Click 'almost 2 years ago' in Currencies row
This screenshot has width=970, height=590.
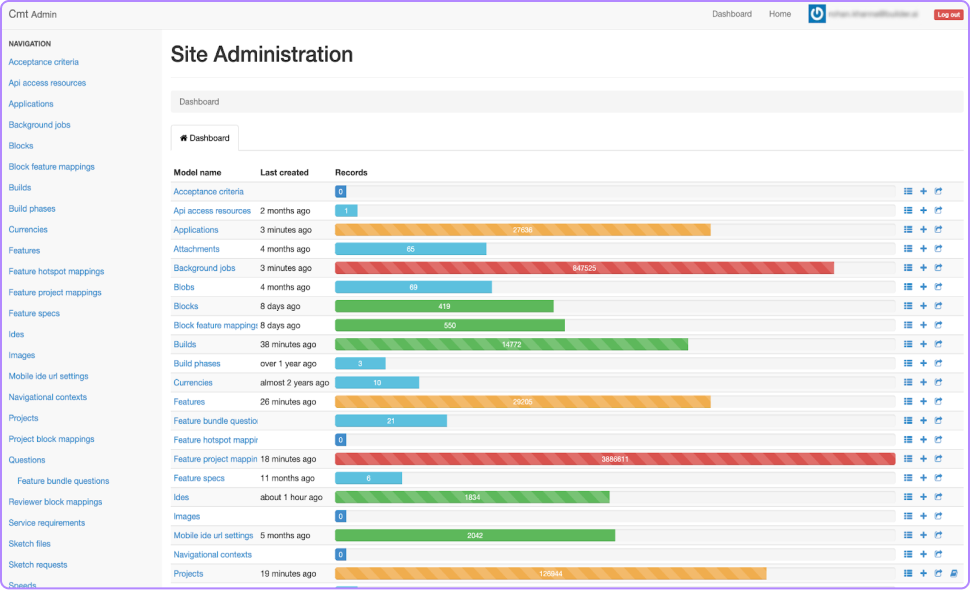pos(294,383)
